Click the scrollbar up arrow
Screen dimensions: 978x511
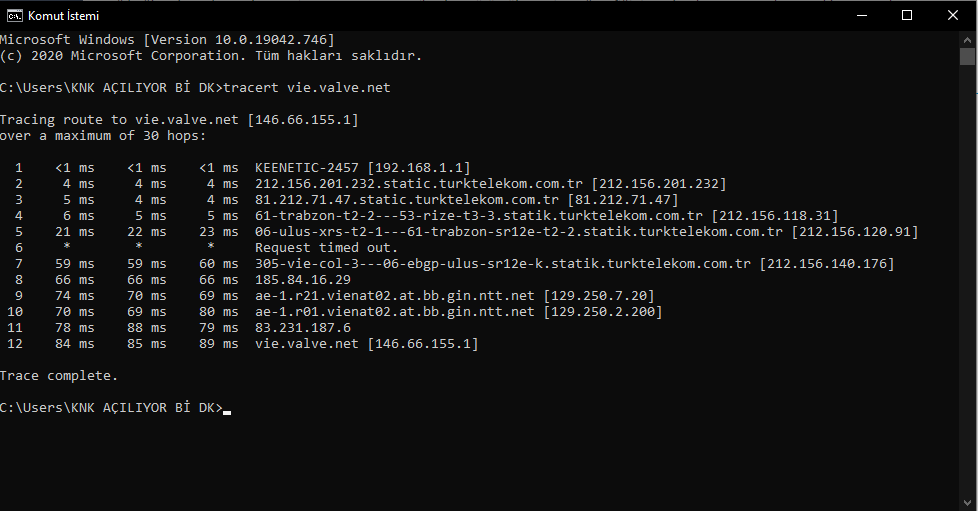[967, 39]
